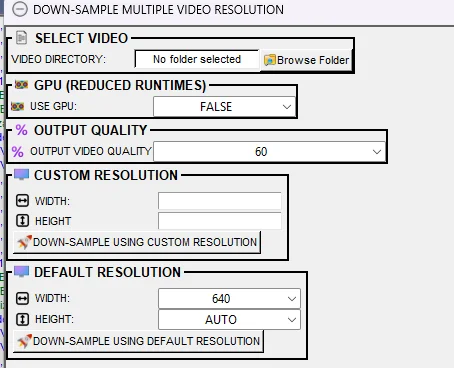Click the document icon beside SELECT VIDEO
454x368 pixels.
point(22,38)
